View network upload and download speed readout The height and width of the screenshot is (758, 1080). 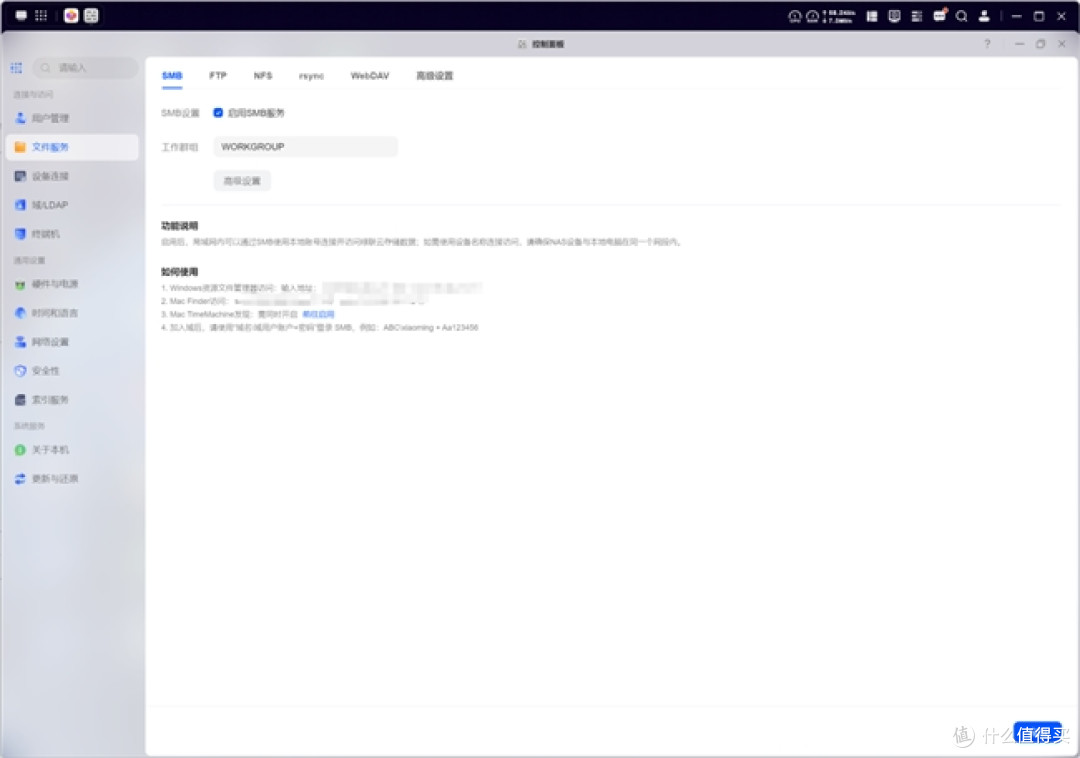click(x=840, y=16)
